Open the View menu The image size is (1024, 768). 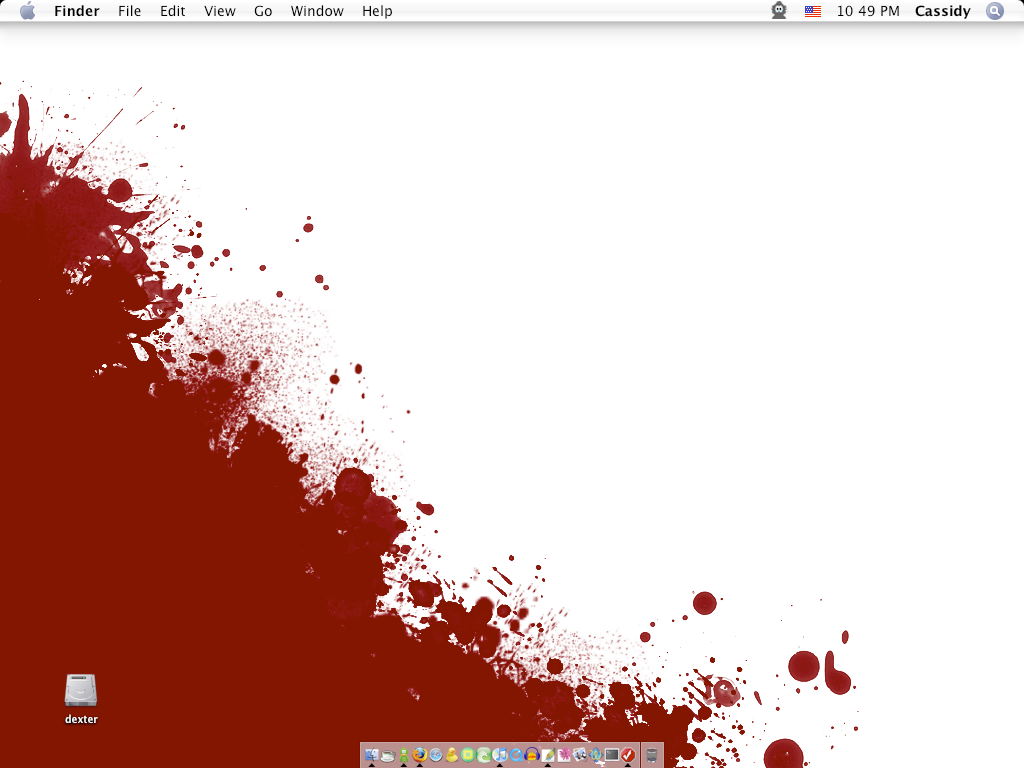pos(219,11)
